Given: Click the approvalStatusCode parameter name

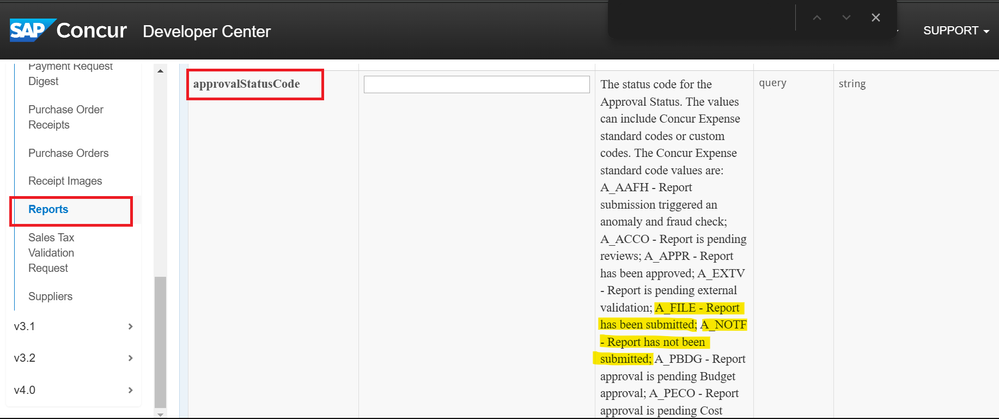Looking at the screenshot, I should tap(246, 84).
